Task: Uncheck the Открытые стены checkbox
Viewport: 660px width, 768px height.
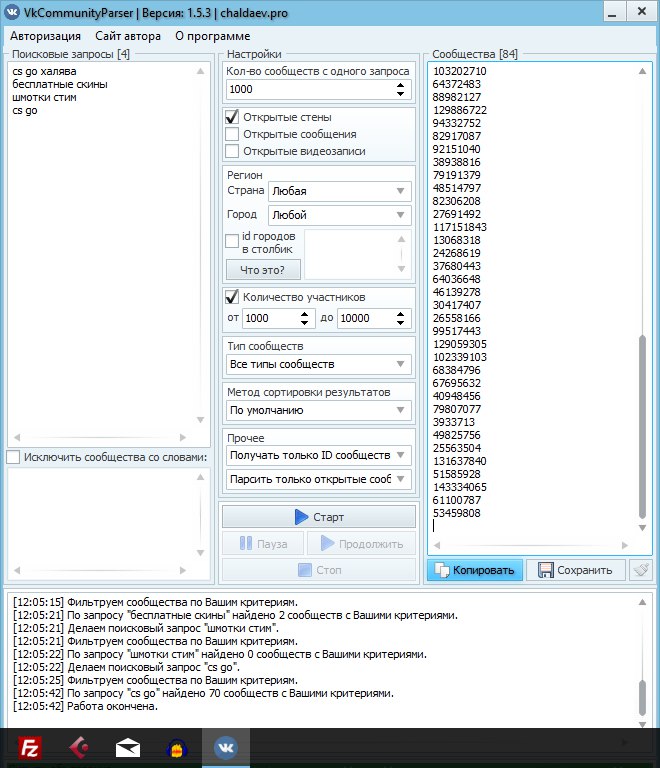Action: point(232,117)
